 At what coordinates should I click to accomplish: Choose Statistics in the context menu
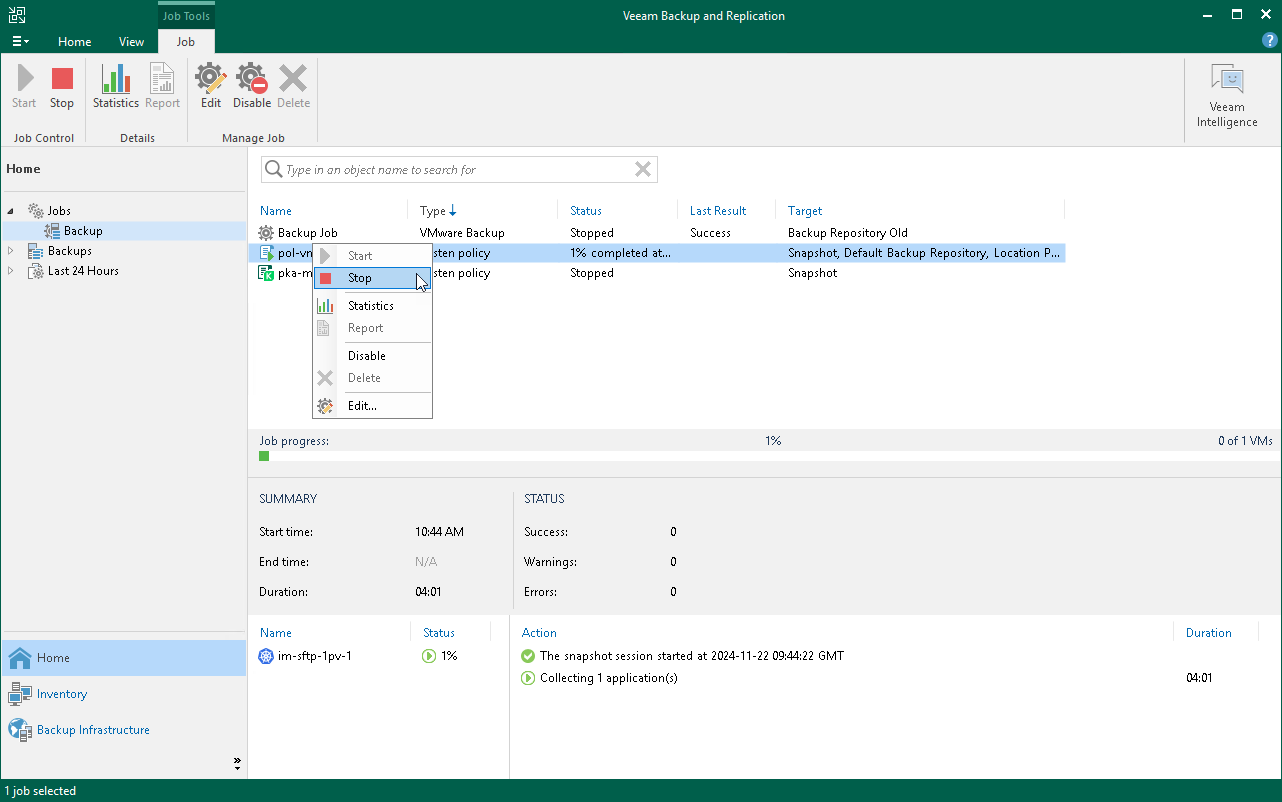372,306
